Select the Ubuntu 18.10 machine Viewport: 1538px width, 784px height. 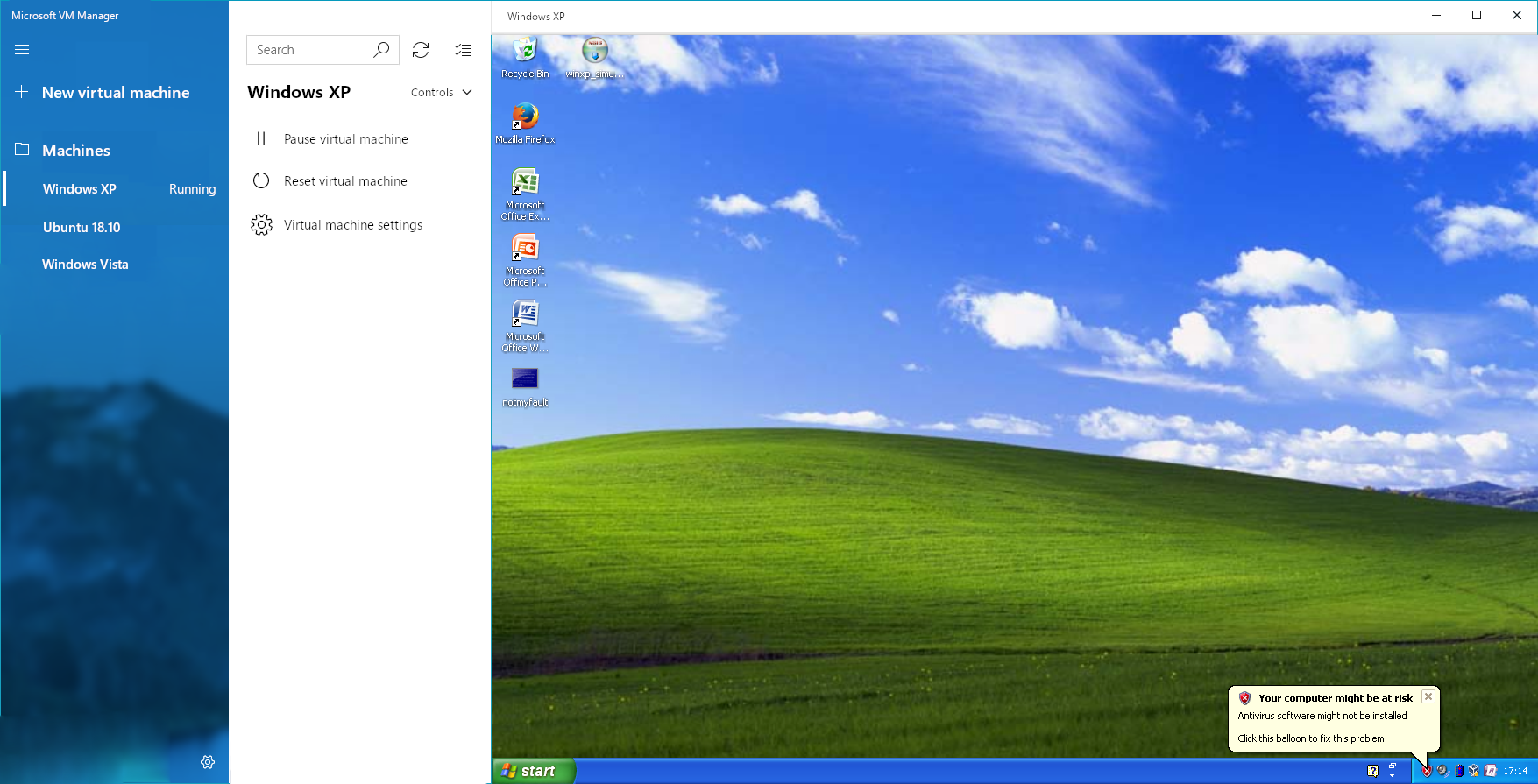click(x=82, y=228)
